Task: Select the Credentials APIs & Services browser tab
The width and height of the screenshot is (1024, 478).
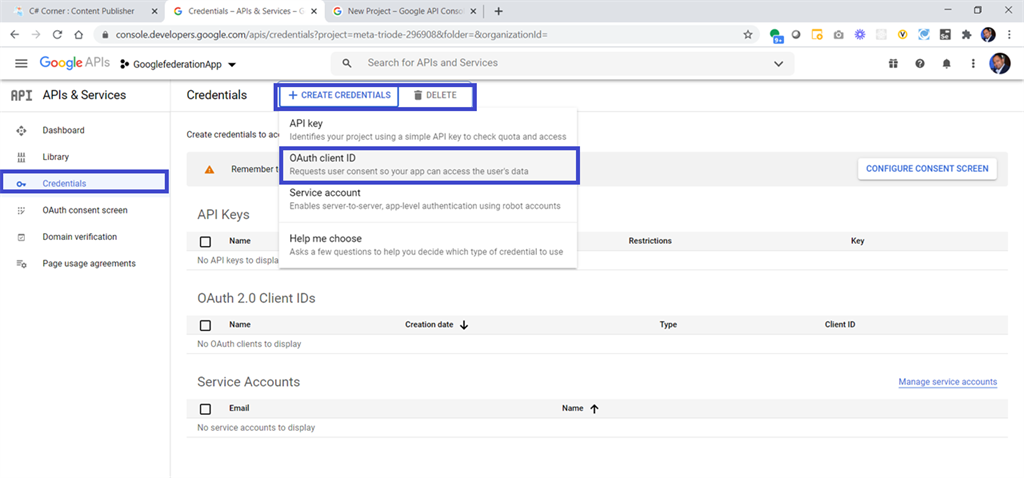Action: coord(245,11)
